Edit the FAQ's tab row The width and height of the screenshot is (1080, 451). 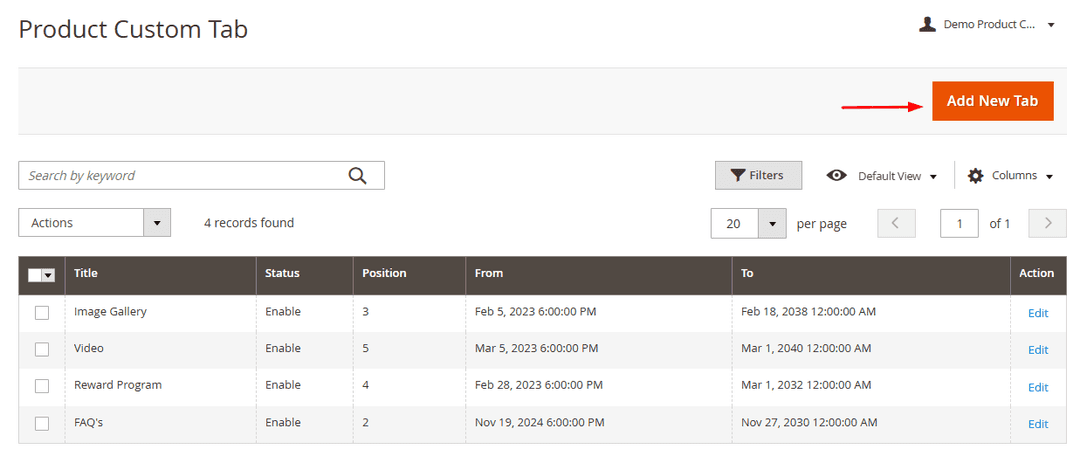(x=1038, y=424)
